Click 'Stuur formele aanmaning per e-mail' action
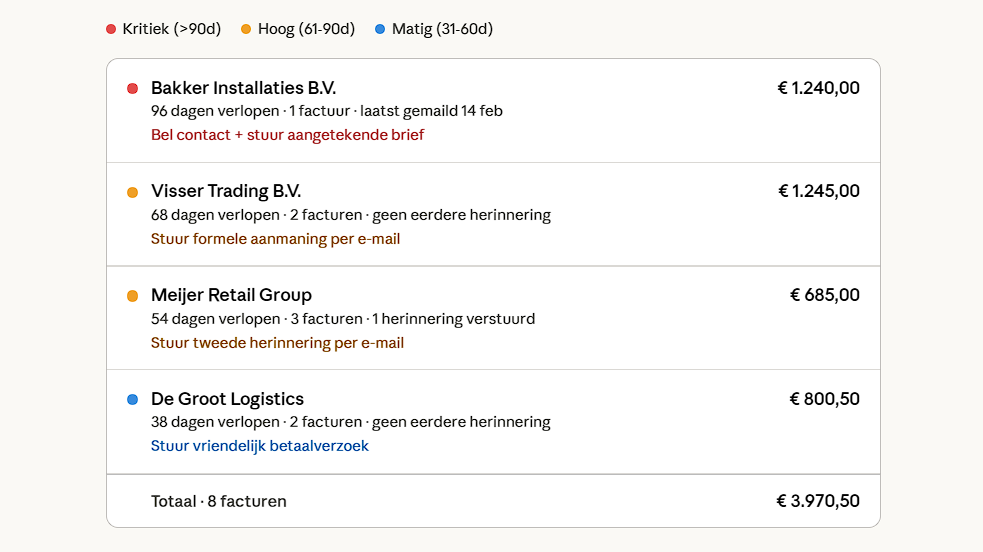Image resolution: width=983 pixels, height=552 pixels. tap(275, 239)
